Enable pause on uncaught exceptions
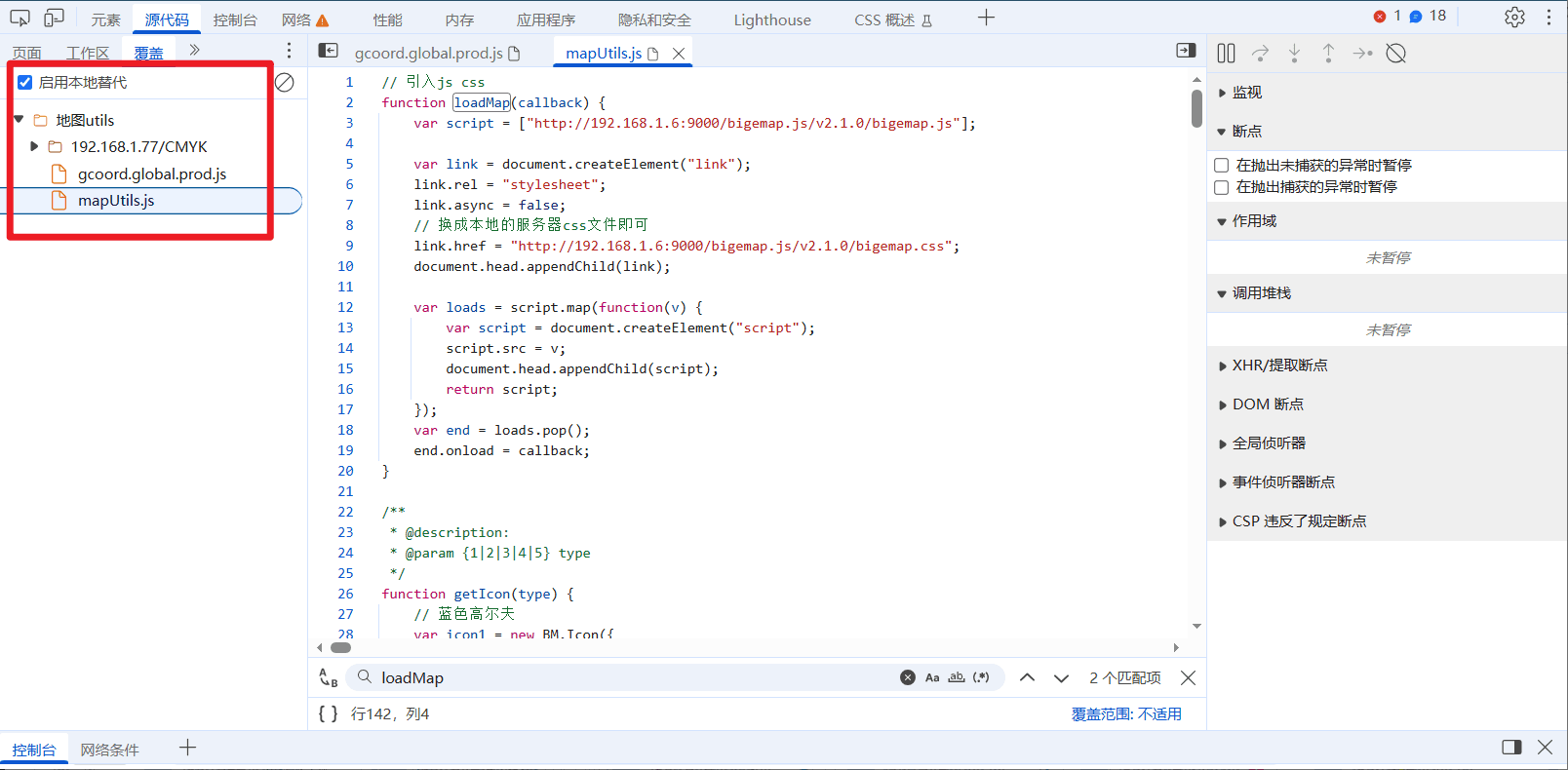The height and width of the screenshot is (770, 1568). point(1221,166)
